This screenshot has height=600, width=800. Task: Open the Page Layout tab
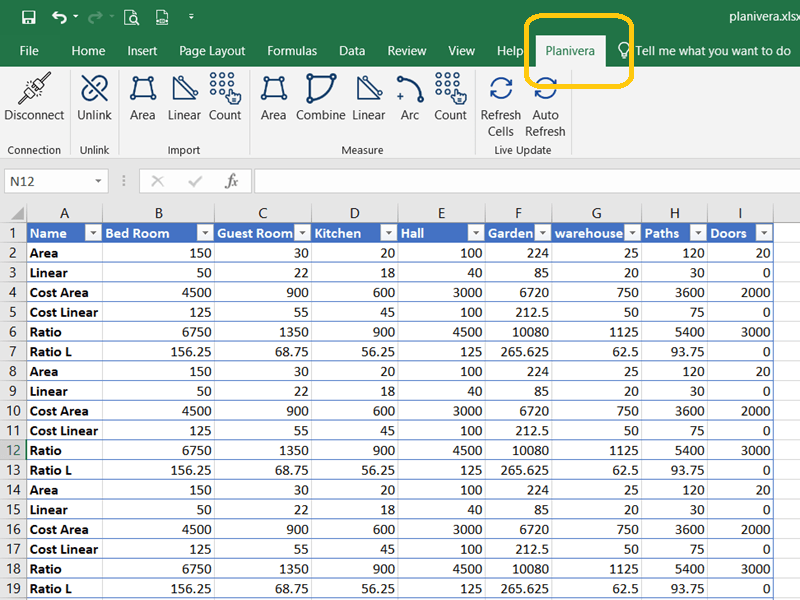point(212,51)
